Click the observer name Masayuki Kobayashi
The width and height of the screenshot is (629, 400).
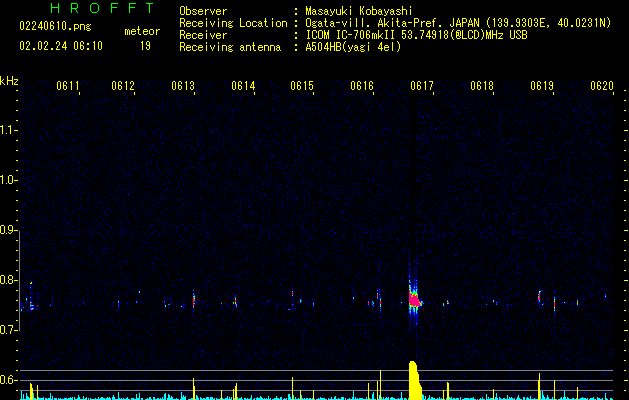(x=359, y=11)
